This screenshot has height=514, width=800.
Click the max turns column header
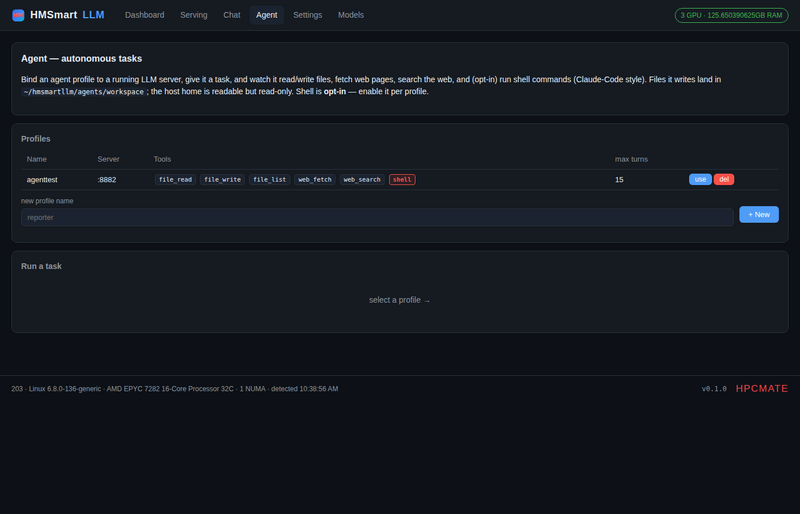631,159
